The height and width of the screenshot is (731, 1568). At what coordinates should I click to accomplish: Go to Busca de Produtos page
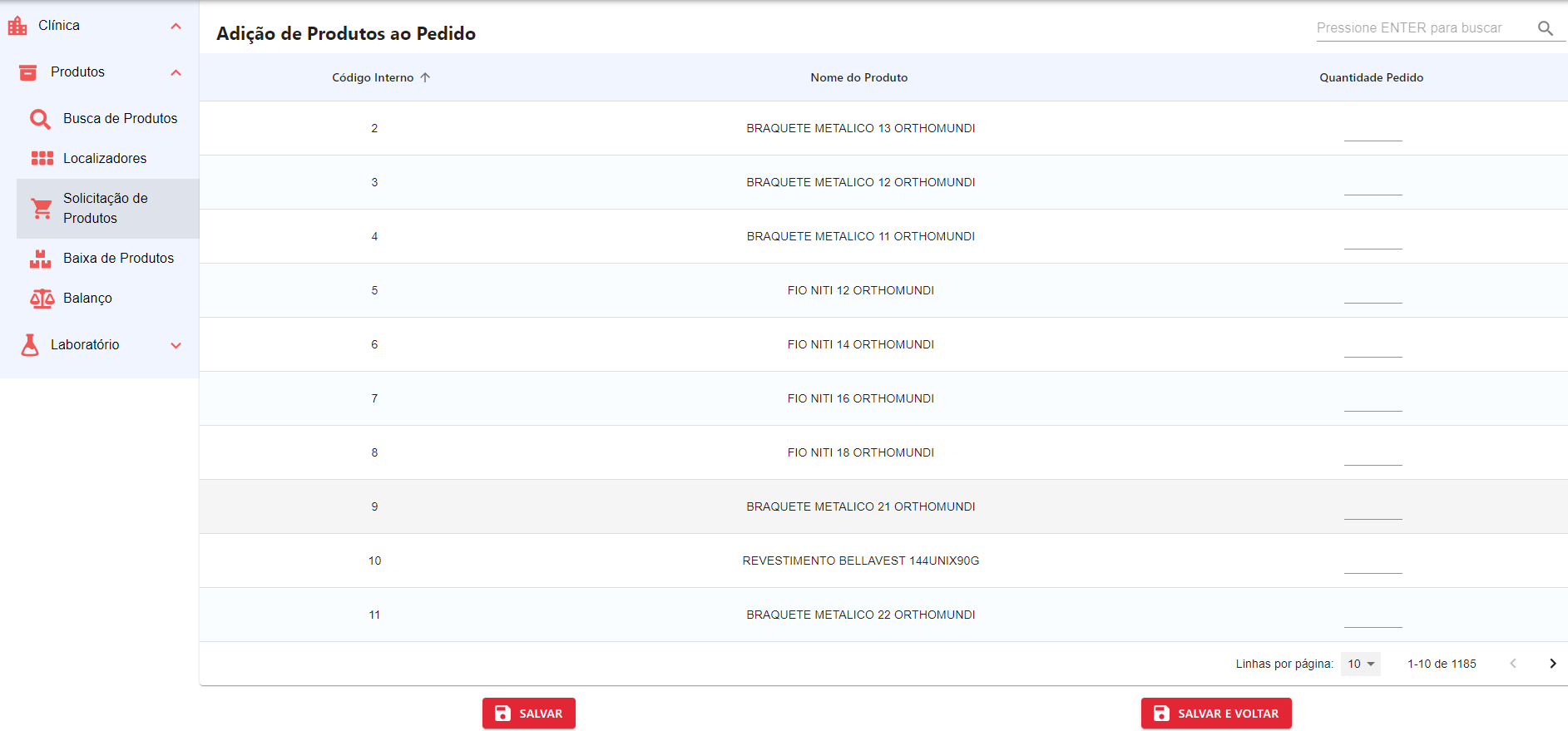(120, 118)
